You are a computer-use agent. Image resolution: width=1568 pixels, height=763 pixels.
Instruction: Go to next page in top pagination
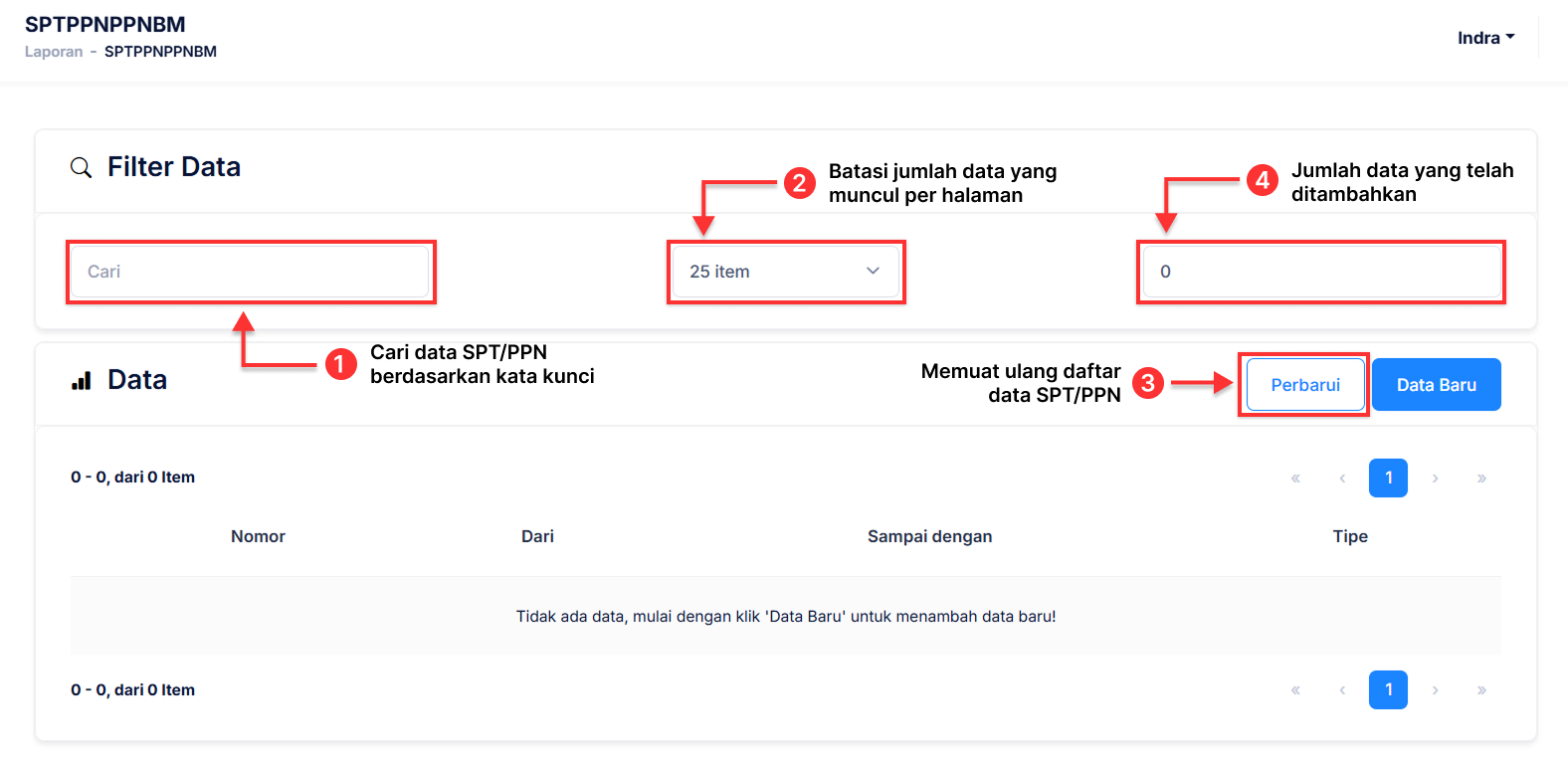[1435, 478]
